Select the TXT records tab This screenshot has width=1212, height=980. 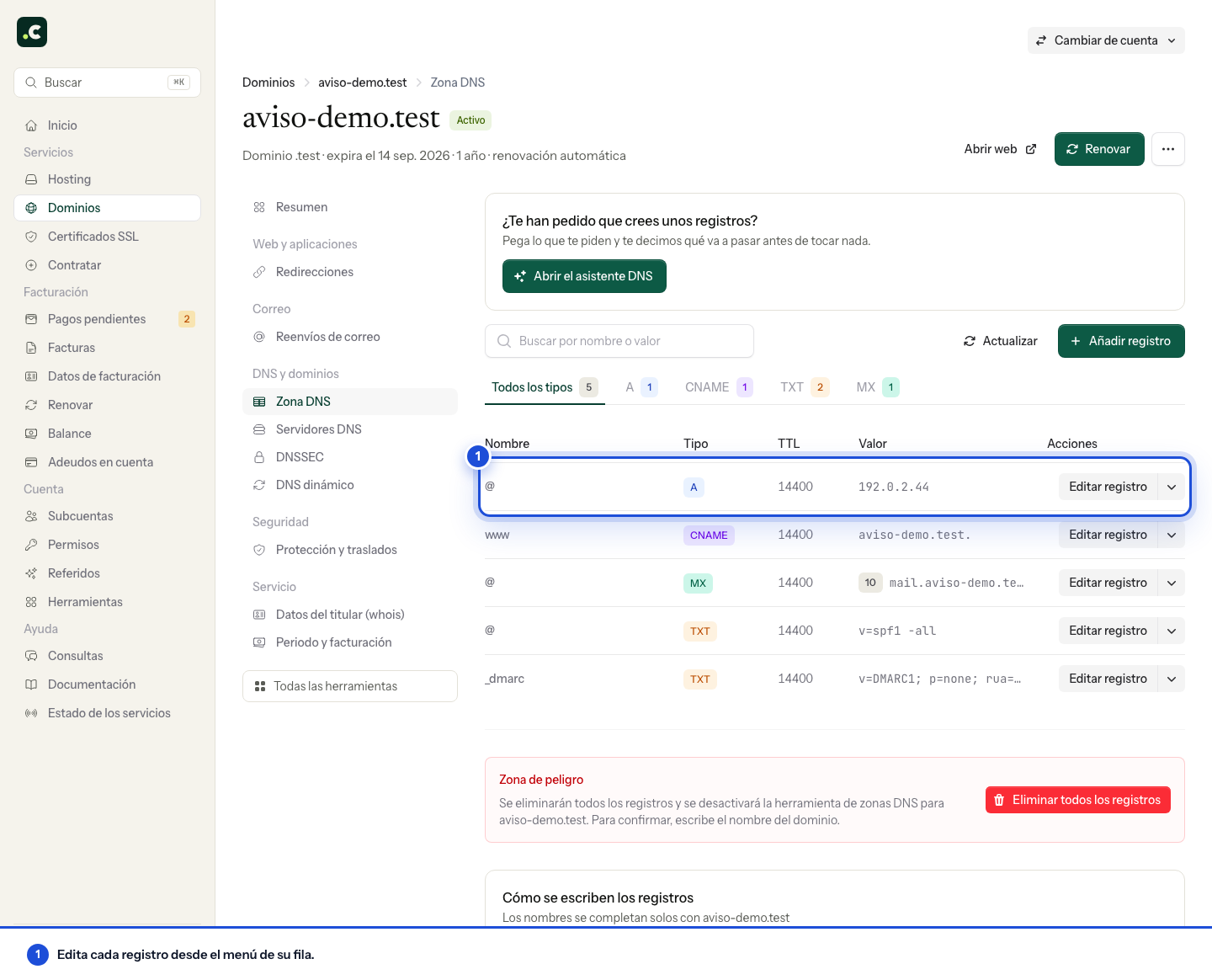click(x=805, y=387)
